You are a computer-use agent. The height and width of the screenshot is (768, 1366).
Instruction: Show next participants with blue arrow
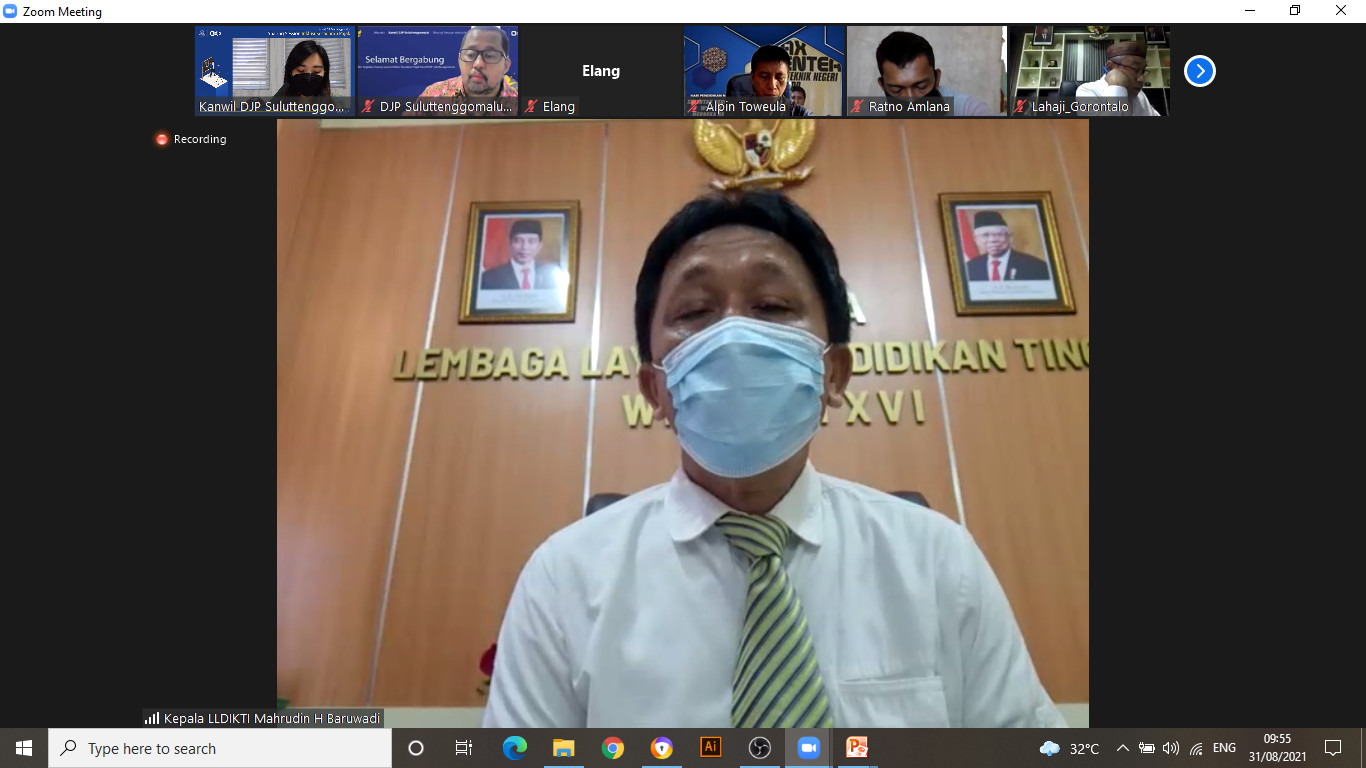[1199, 71]
